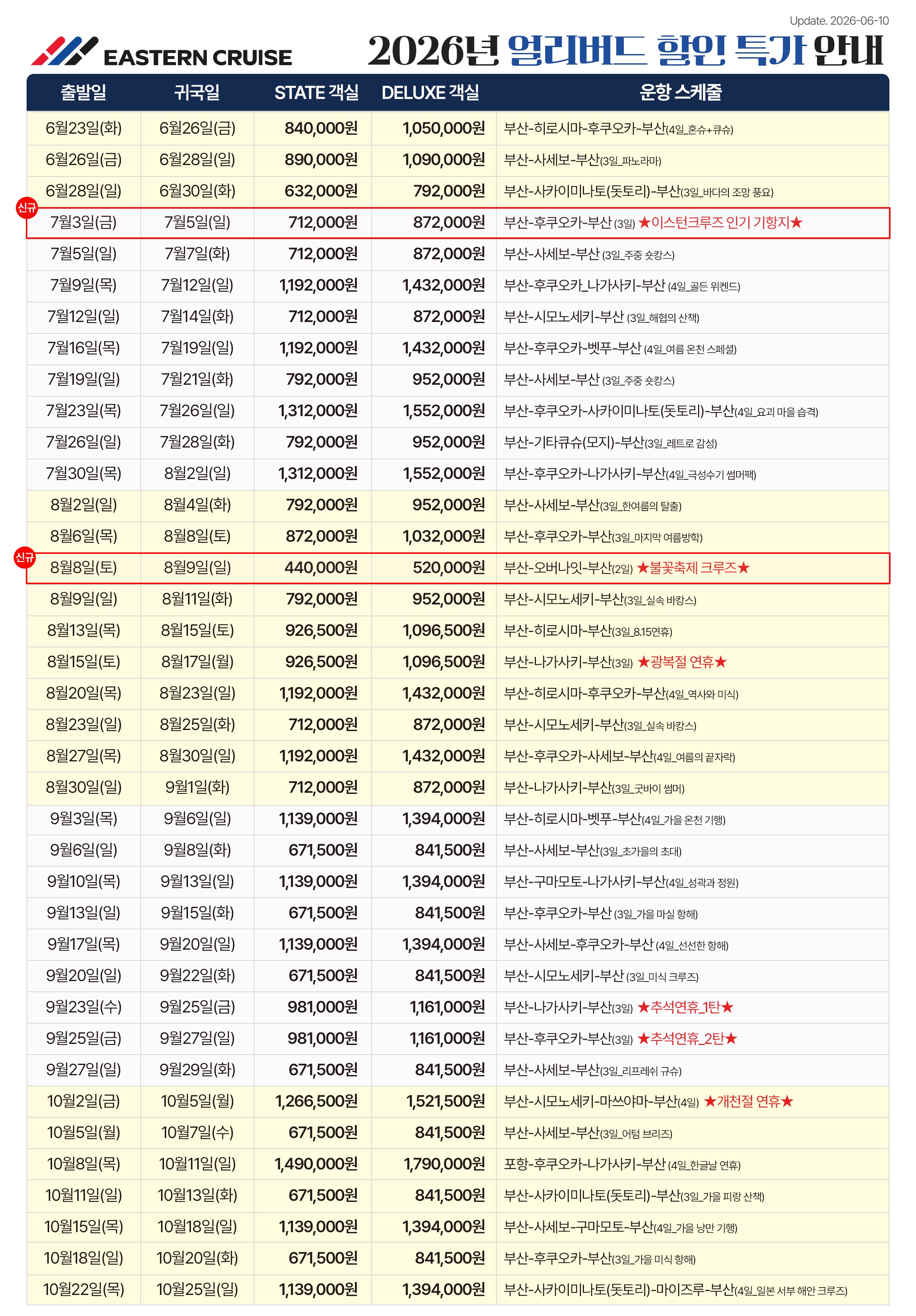The image size is (916, 1316).
Task: Select departure date 7월23일(목)
Action: [84, 411]
